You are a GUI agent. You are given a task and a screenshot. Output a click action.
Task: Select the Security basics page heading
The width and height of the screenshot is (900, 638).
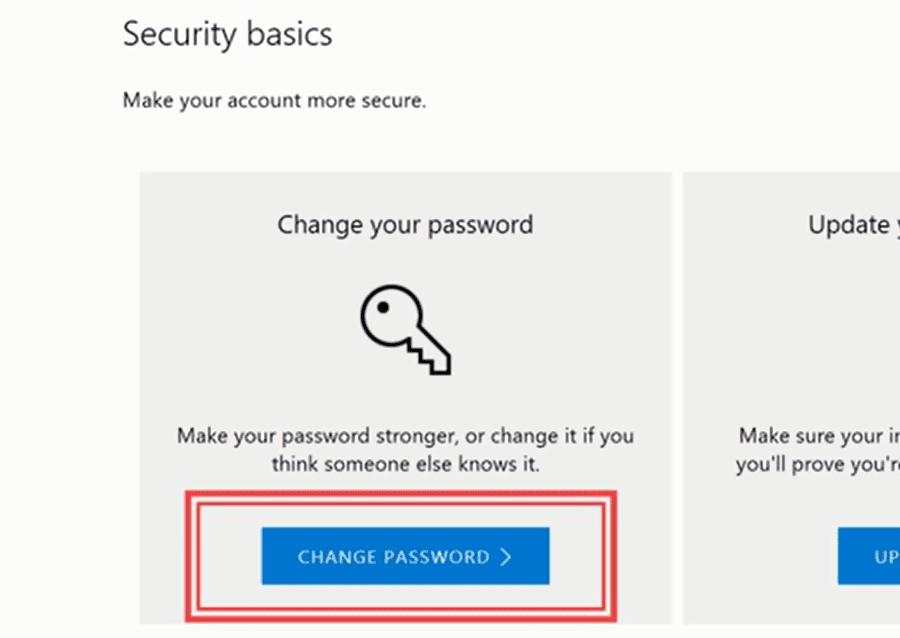point(227,34)
